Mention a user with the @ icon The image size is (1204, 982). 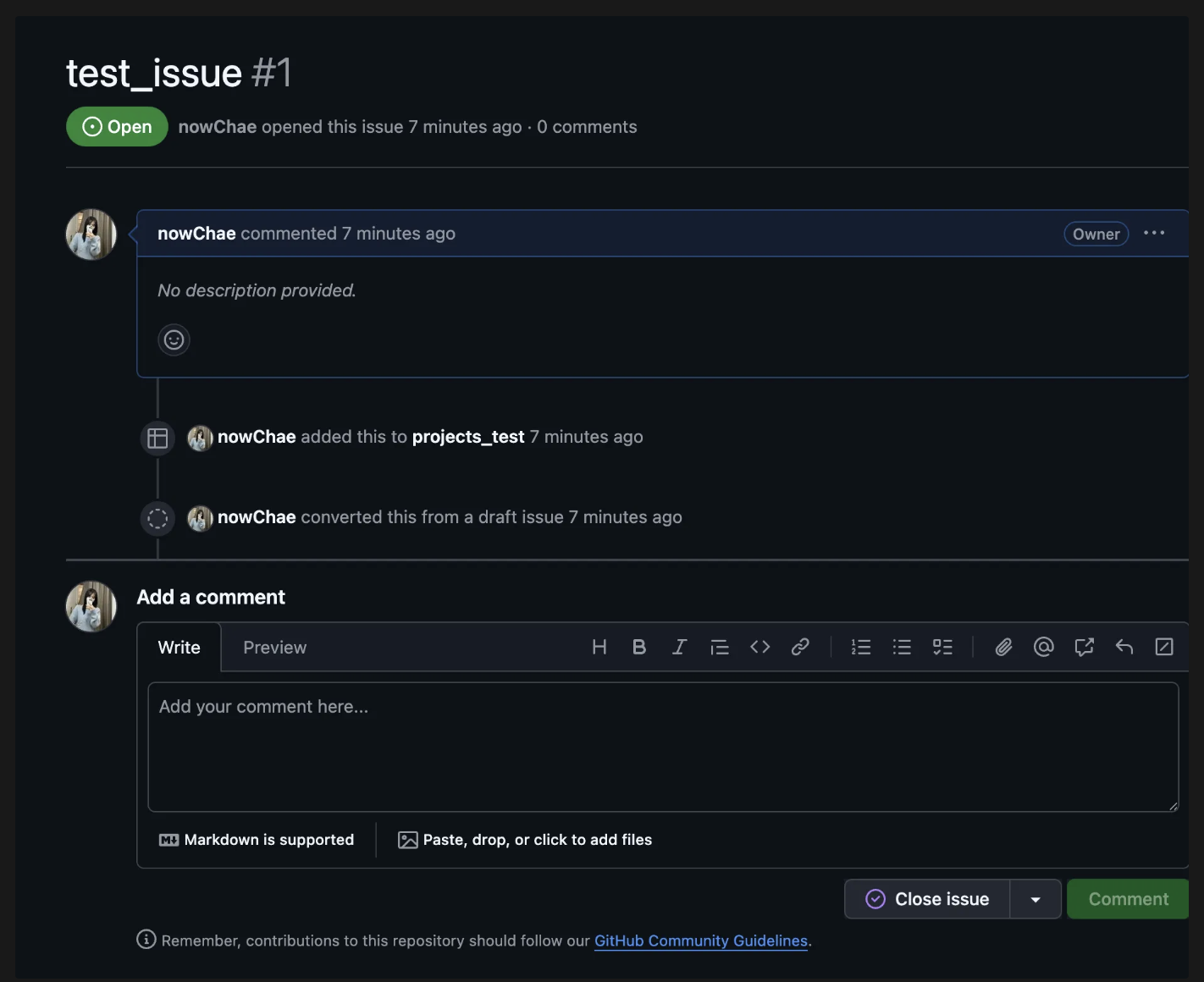[x=1043, y=647]
